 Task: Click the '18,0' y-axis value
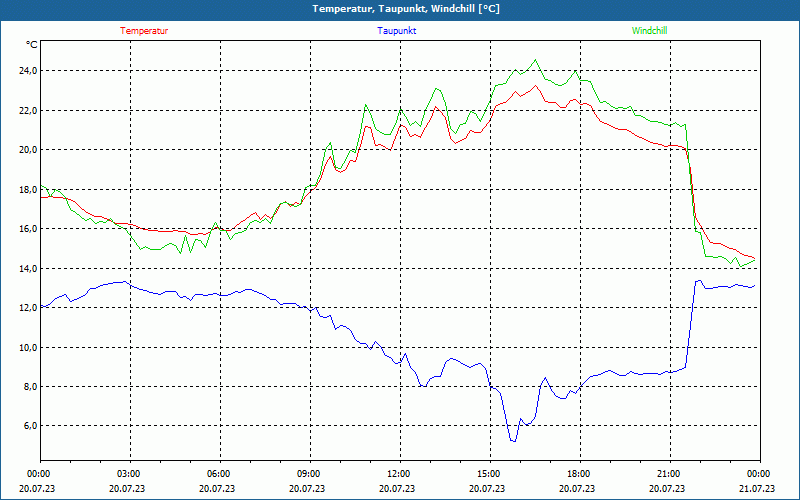point(28,190)
